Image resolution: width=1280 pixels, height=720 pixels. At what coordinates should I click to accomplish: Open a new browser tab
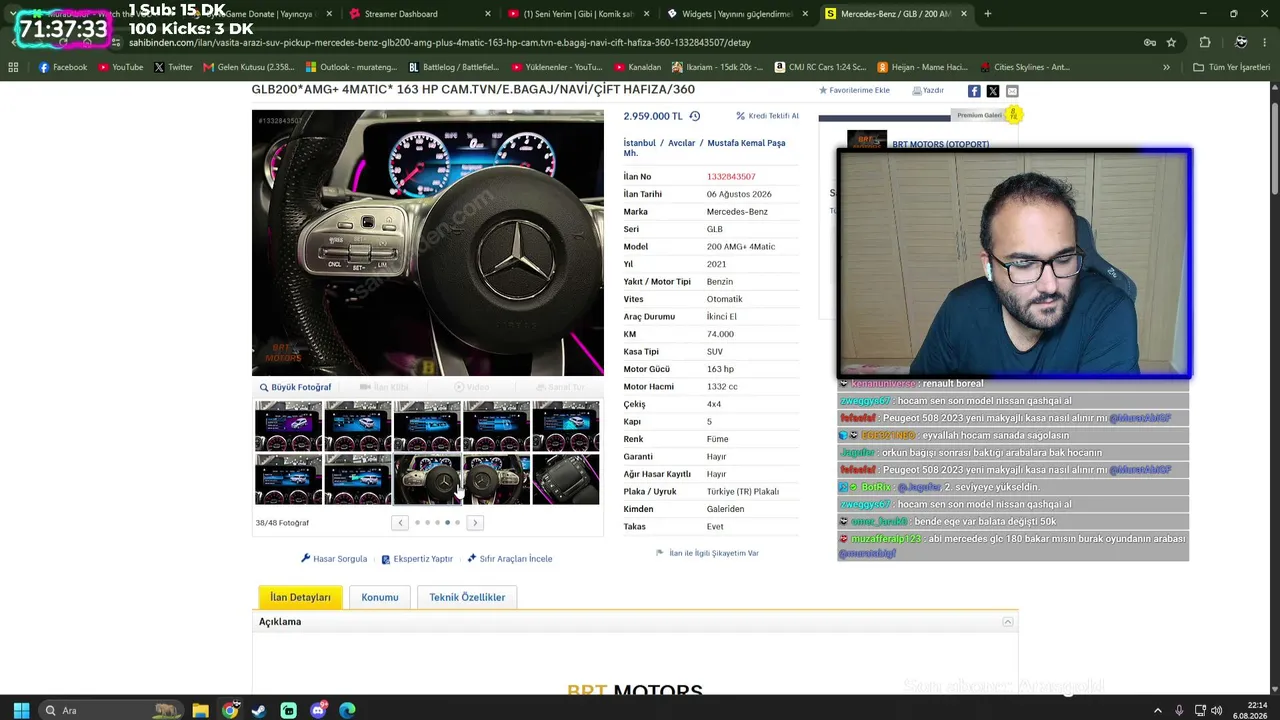988,14
